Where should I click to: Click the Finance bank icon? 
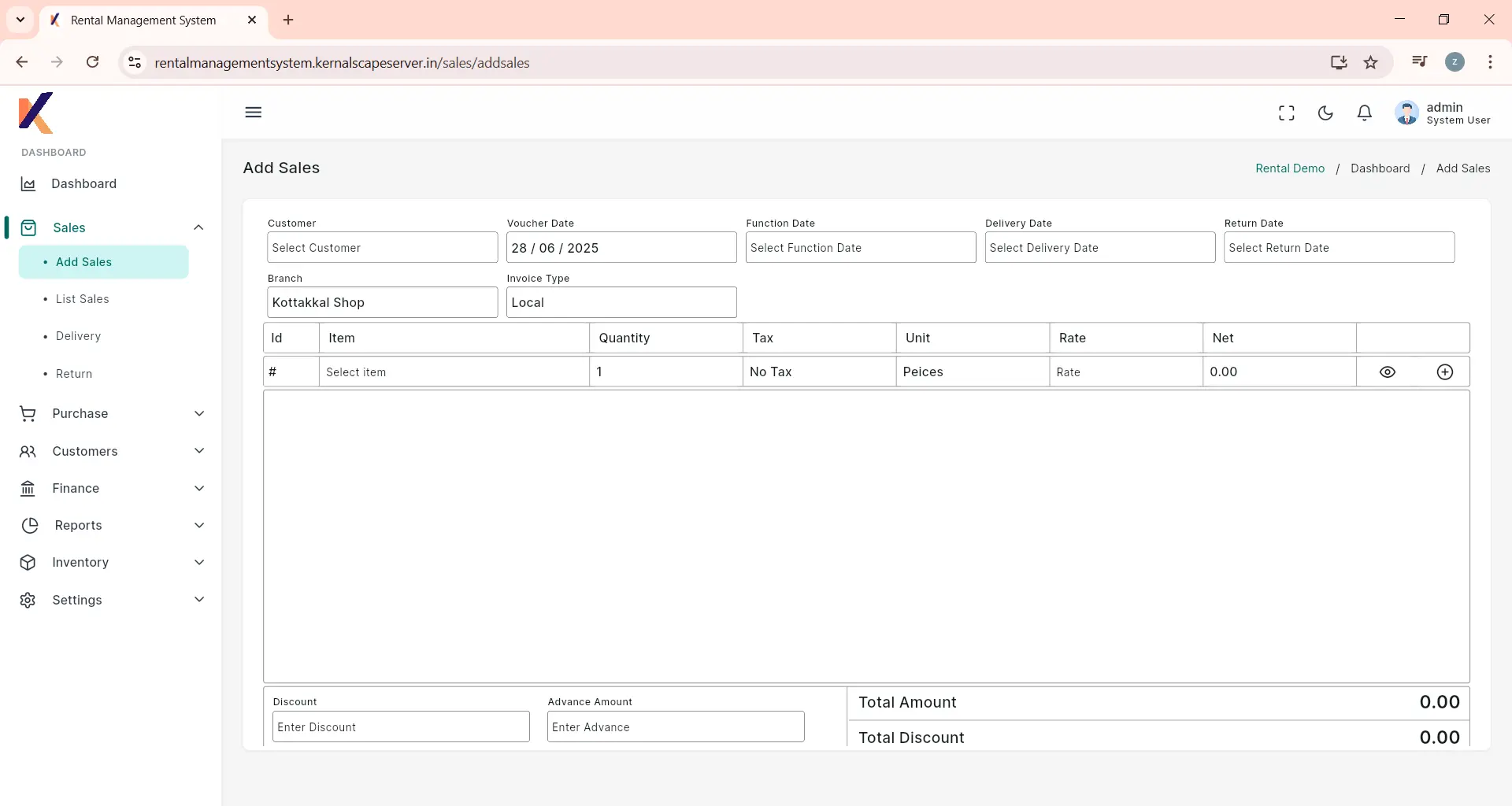click(28, 489)
